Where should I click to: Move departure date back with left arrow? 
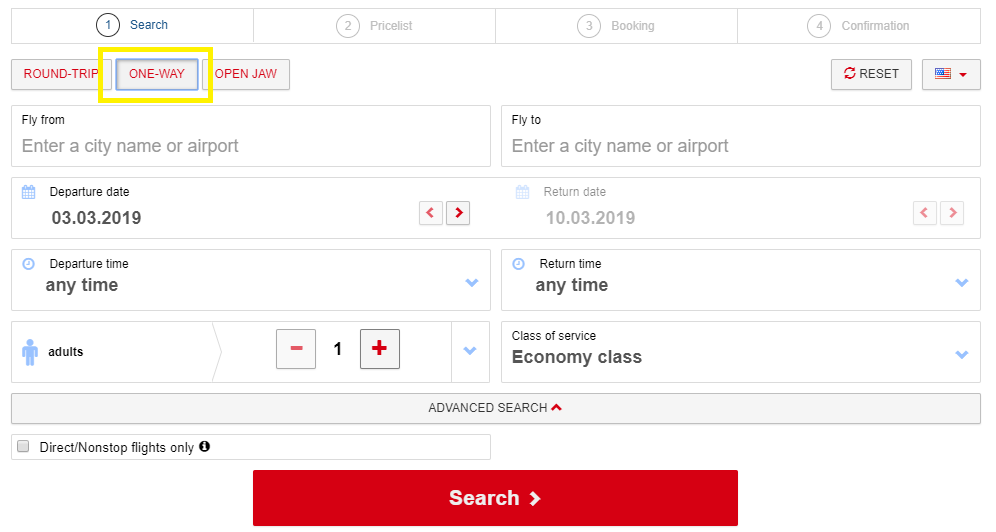point(431,213)
